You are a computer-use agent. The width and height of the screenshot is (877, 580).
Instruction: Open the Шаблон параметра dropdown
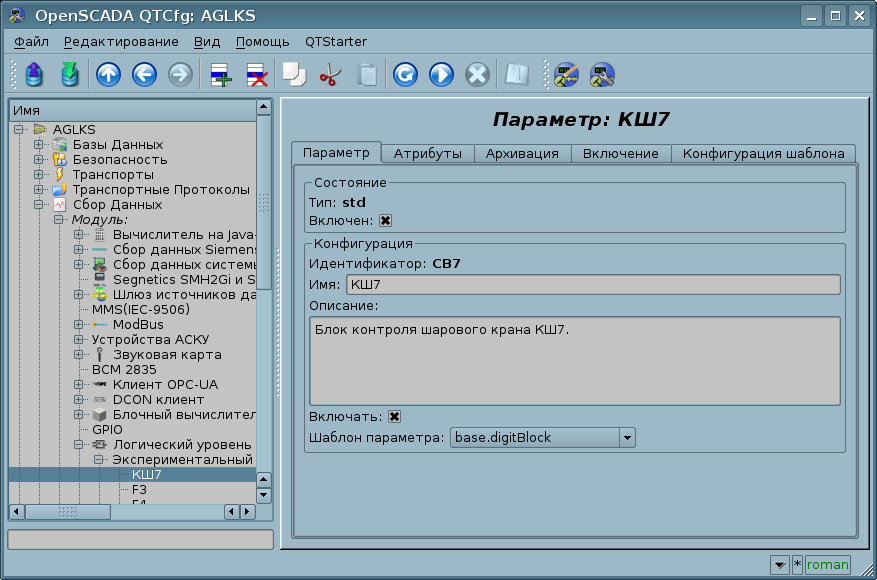626,437
